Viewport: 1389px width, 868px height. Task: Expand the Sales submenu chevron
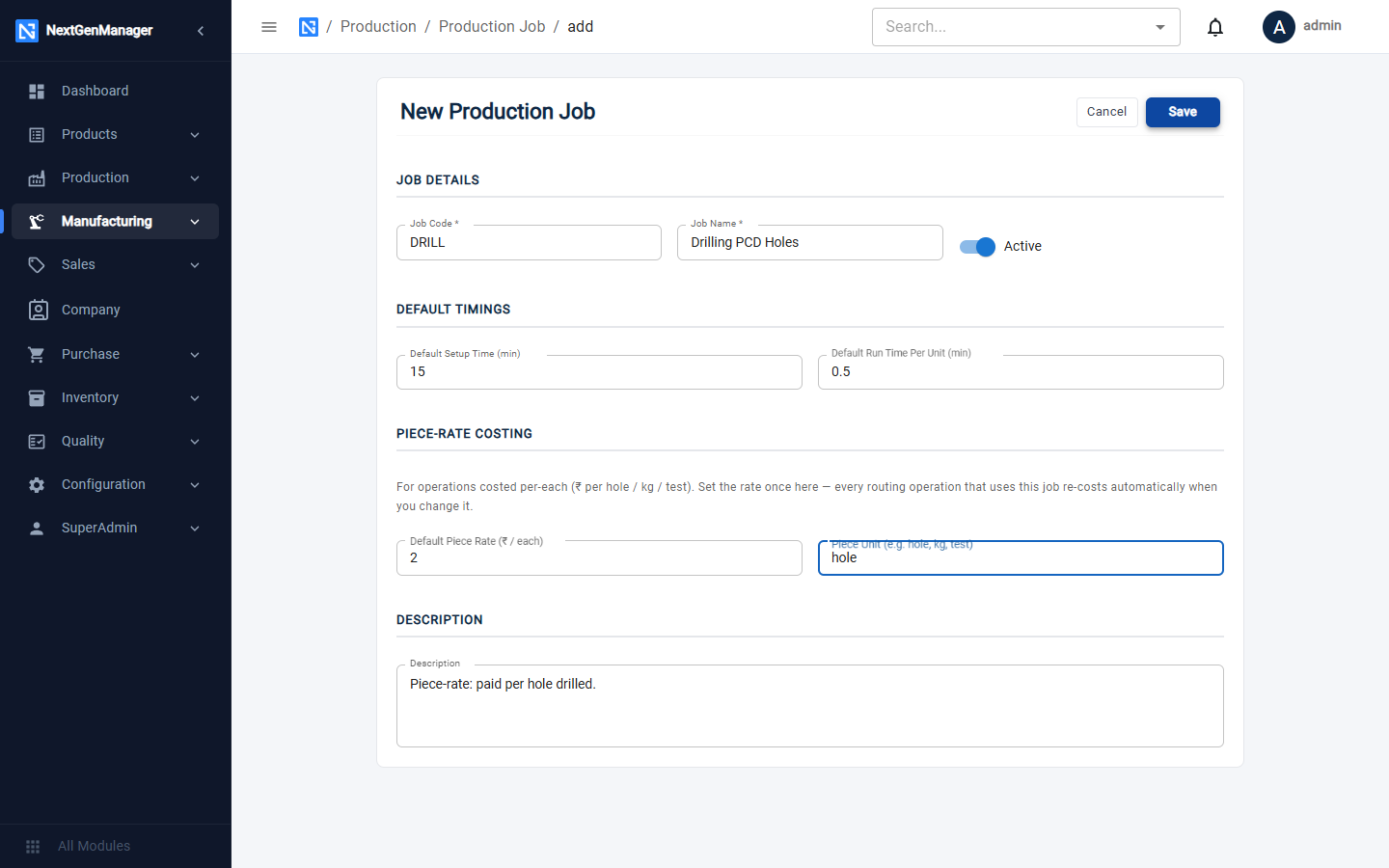195,265
